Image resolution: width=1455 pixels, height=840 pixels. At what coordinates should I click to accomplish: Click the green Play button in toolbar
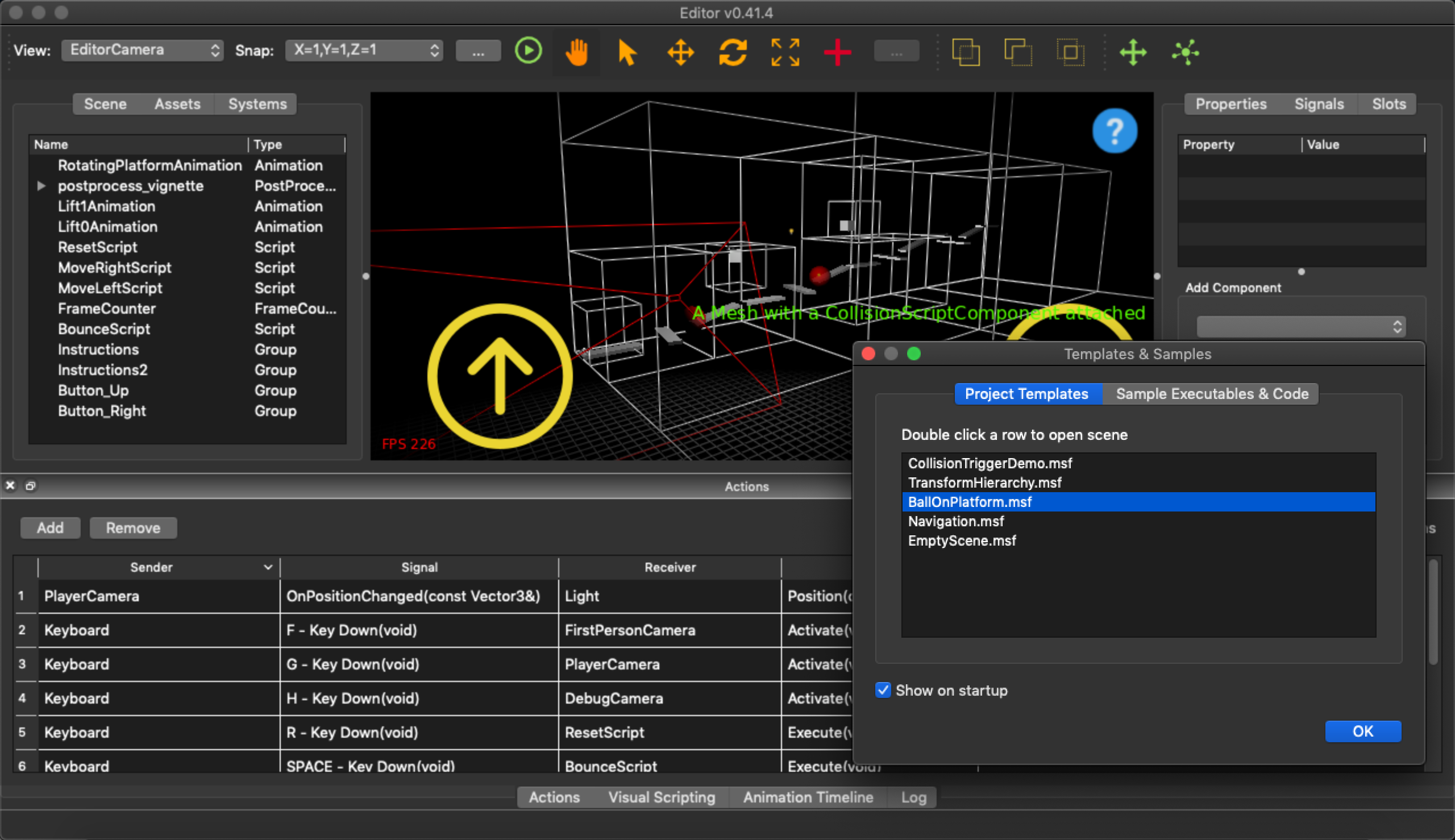click(528, 51)
